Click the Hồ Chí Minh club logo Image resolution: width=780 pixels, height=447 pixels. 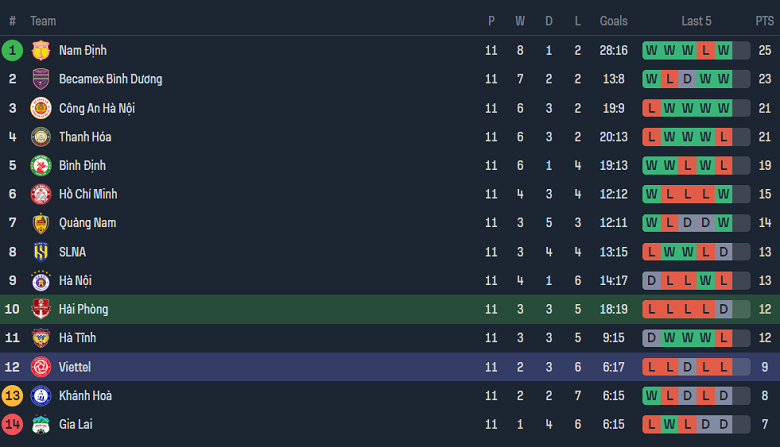tap(41, 194)
